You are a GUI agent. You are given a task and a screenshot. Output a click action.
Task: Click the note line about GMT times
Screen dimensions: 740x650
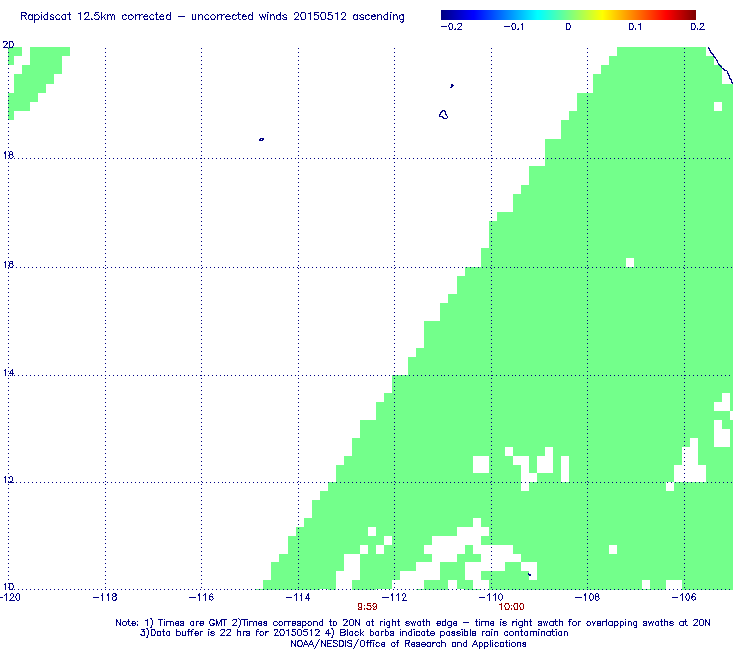click(413, 623)
